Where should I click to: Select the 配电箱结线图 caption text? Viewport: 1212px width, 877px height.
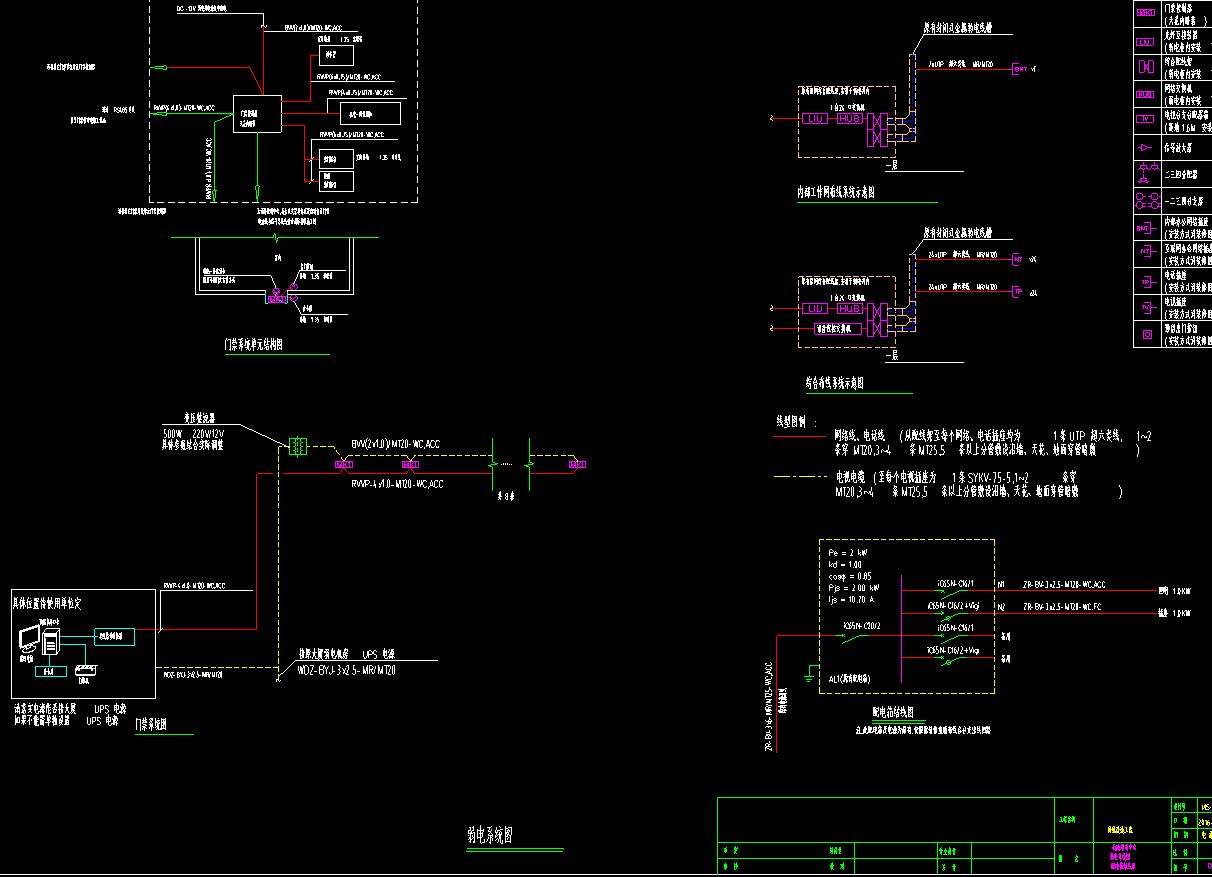[x=893, y=713]
